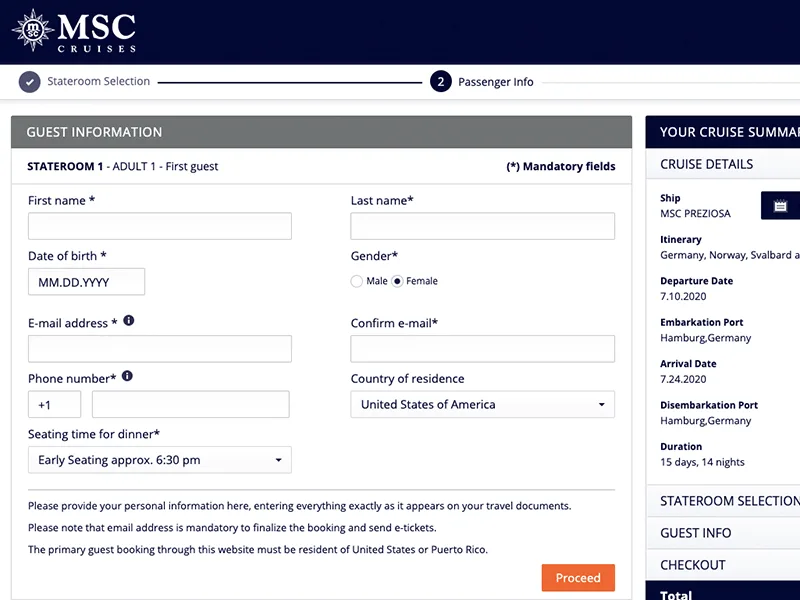Click the First name input field
Screen dimensions: 800x600
(x=159, y=226)
